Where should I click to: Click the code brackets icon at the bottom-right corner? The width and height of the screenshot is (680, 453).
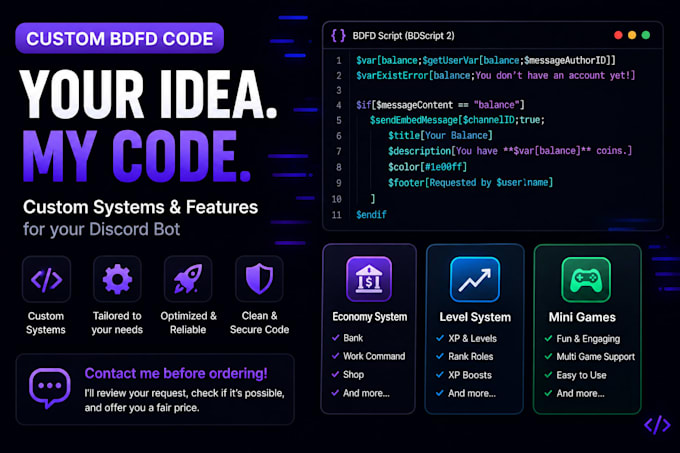click(657, 425)
